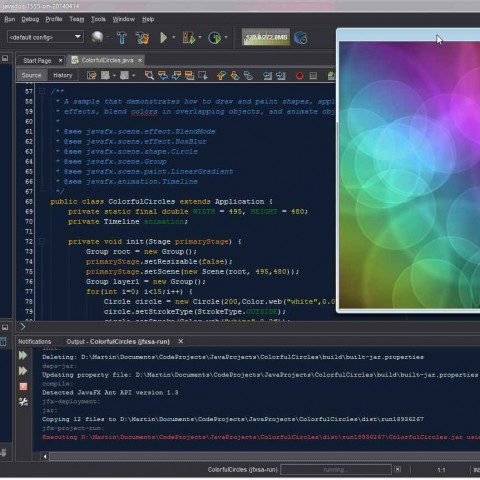Open the Notifications tab

tap(35, 342)
